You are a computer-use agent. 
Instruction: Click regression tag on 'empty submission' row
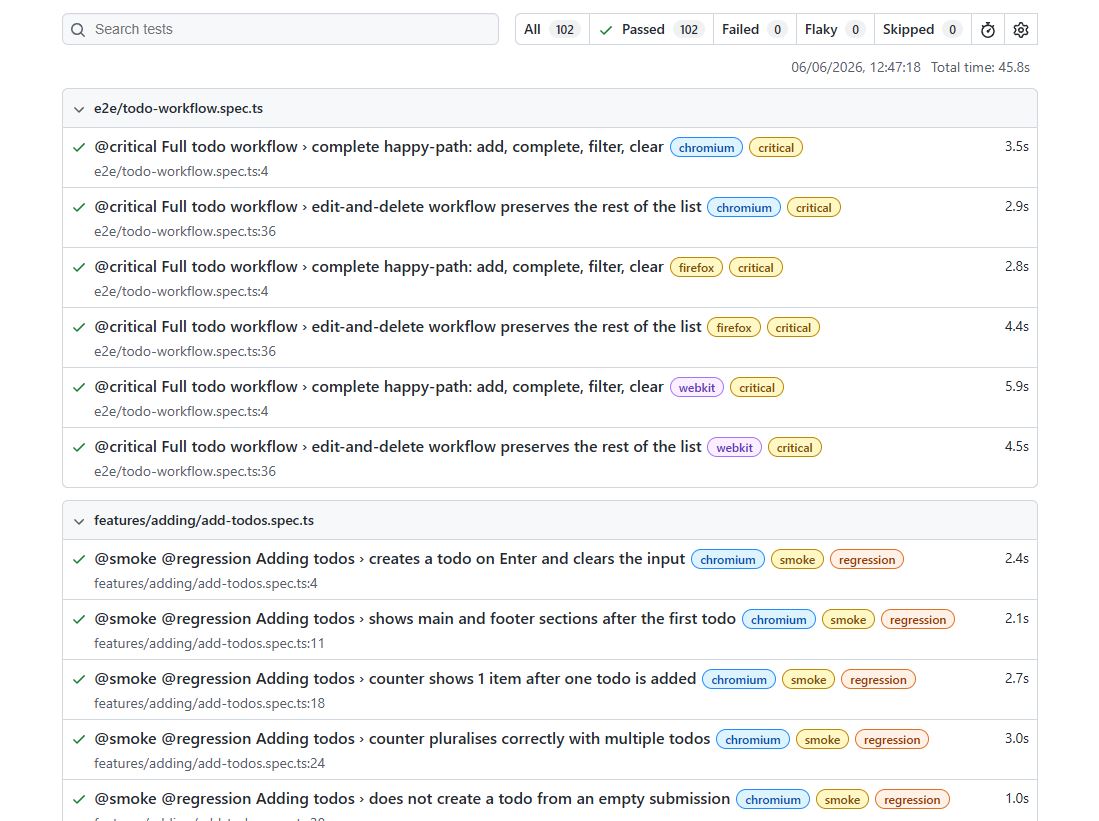click(x=912, y=800)
